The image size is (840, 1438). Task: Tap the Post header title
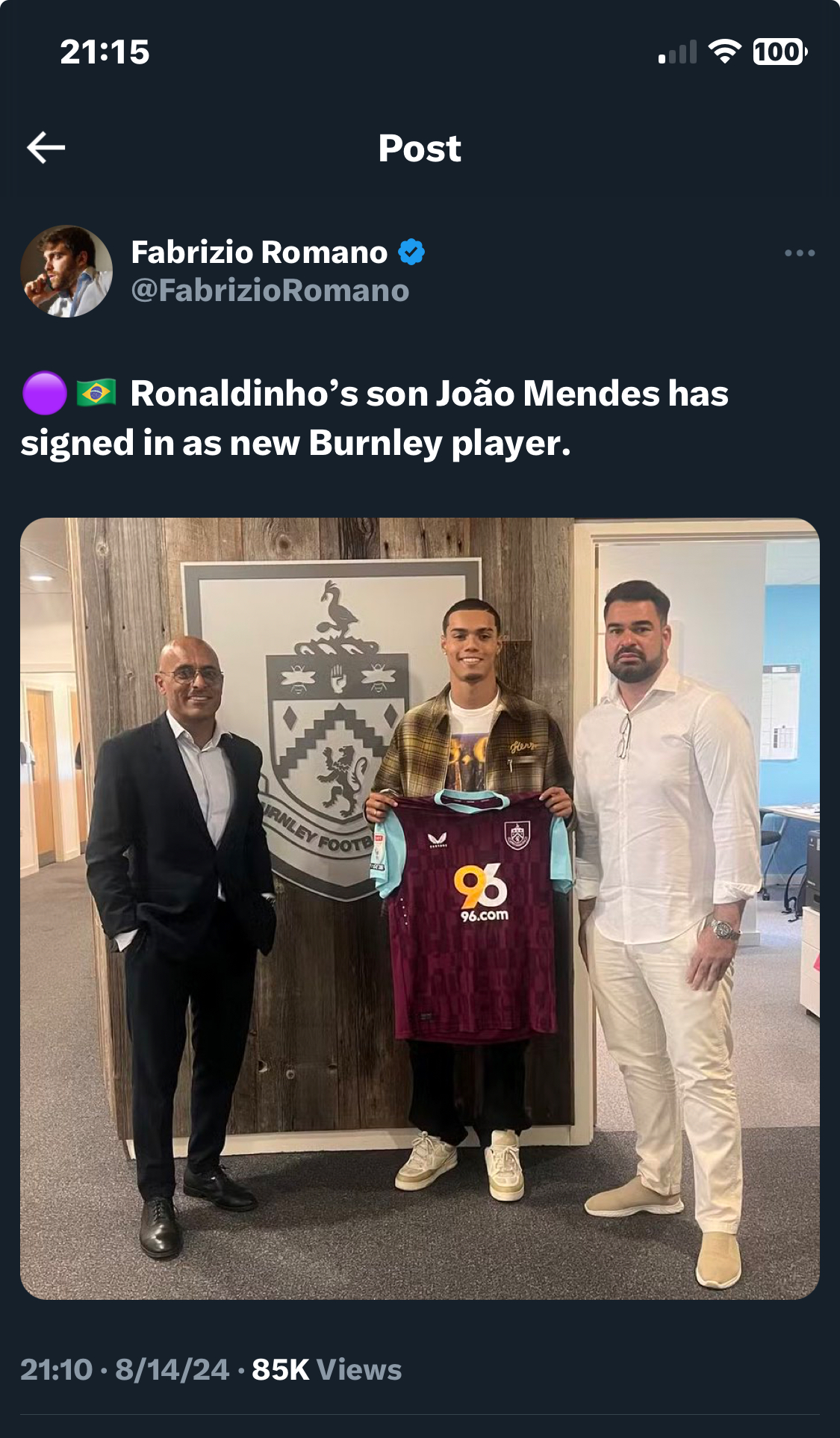tap(420, 148)
